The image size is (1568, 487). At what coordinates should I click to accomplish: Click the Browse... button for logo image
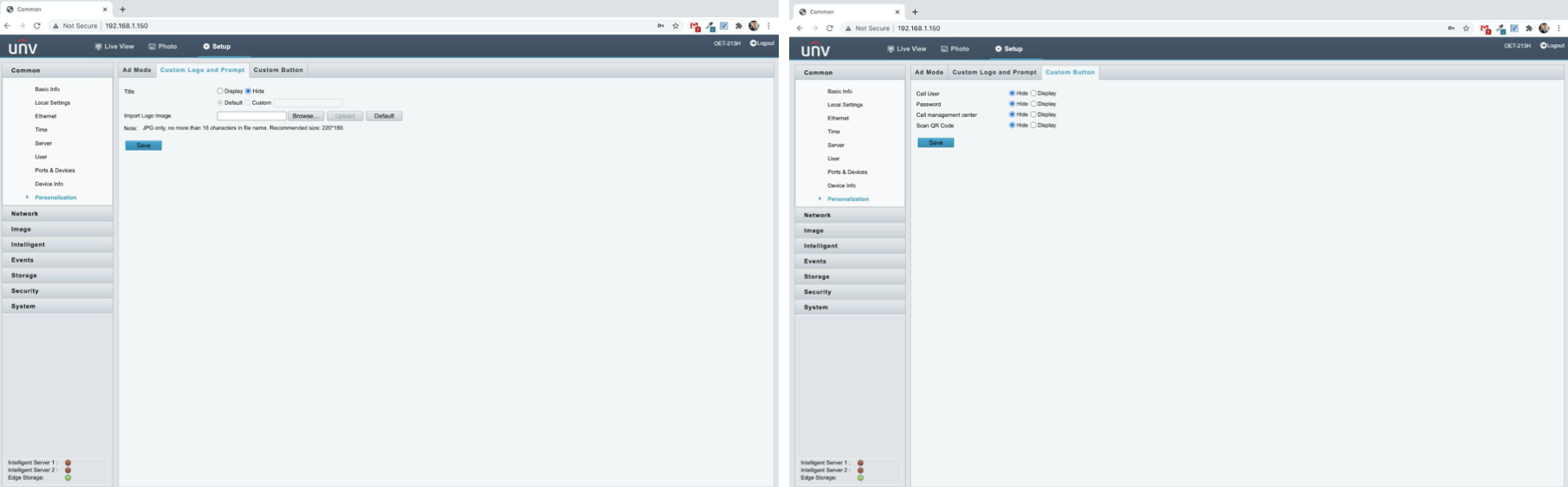click(x=306, y=116)
